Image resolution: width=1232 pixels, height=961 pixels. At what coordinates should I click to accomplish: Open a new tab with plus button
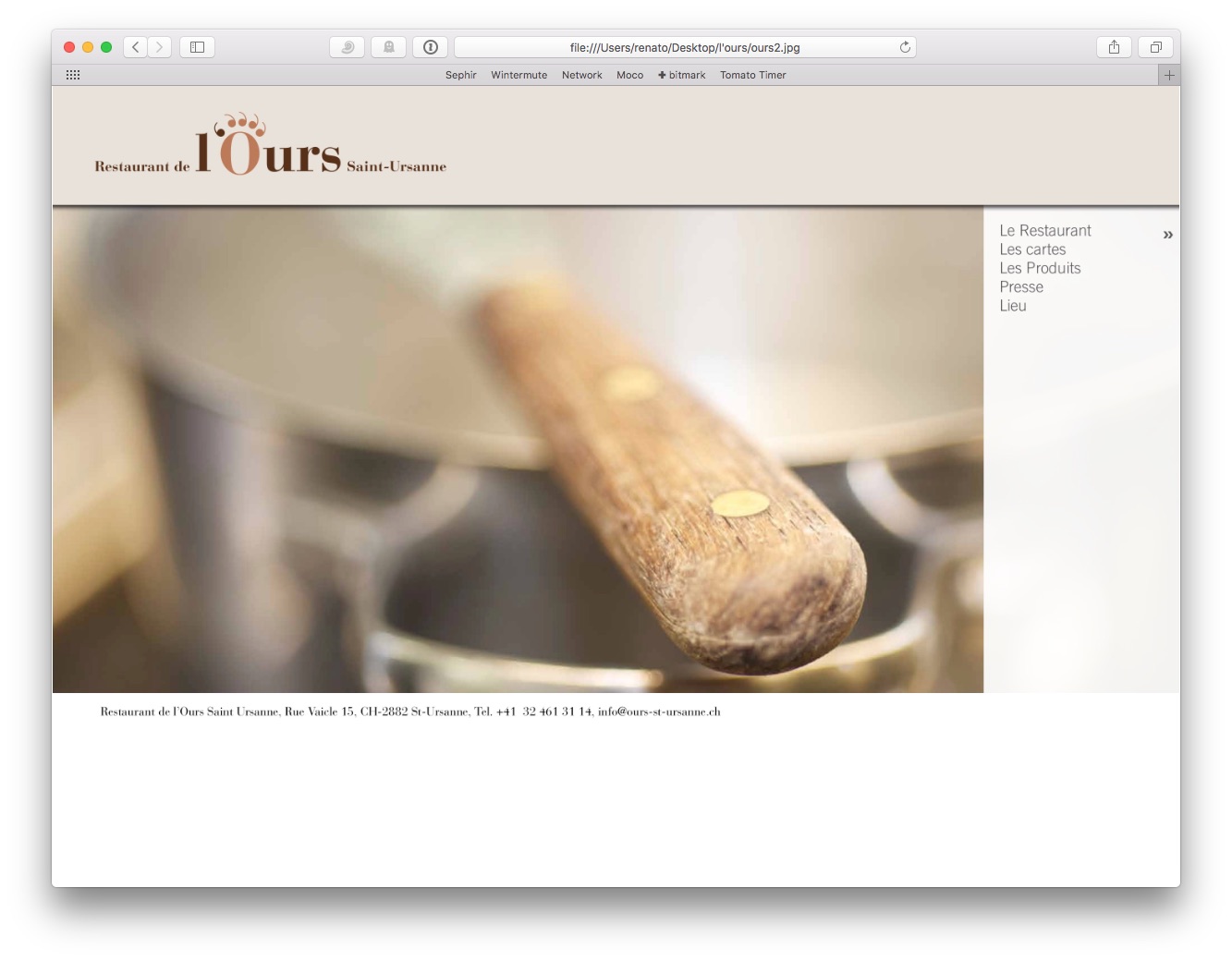point(1169,75)
